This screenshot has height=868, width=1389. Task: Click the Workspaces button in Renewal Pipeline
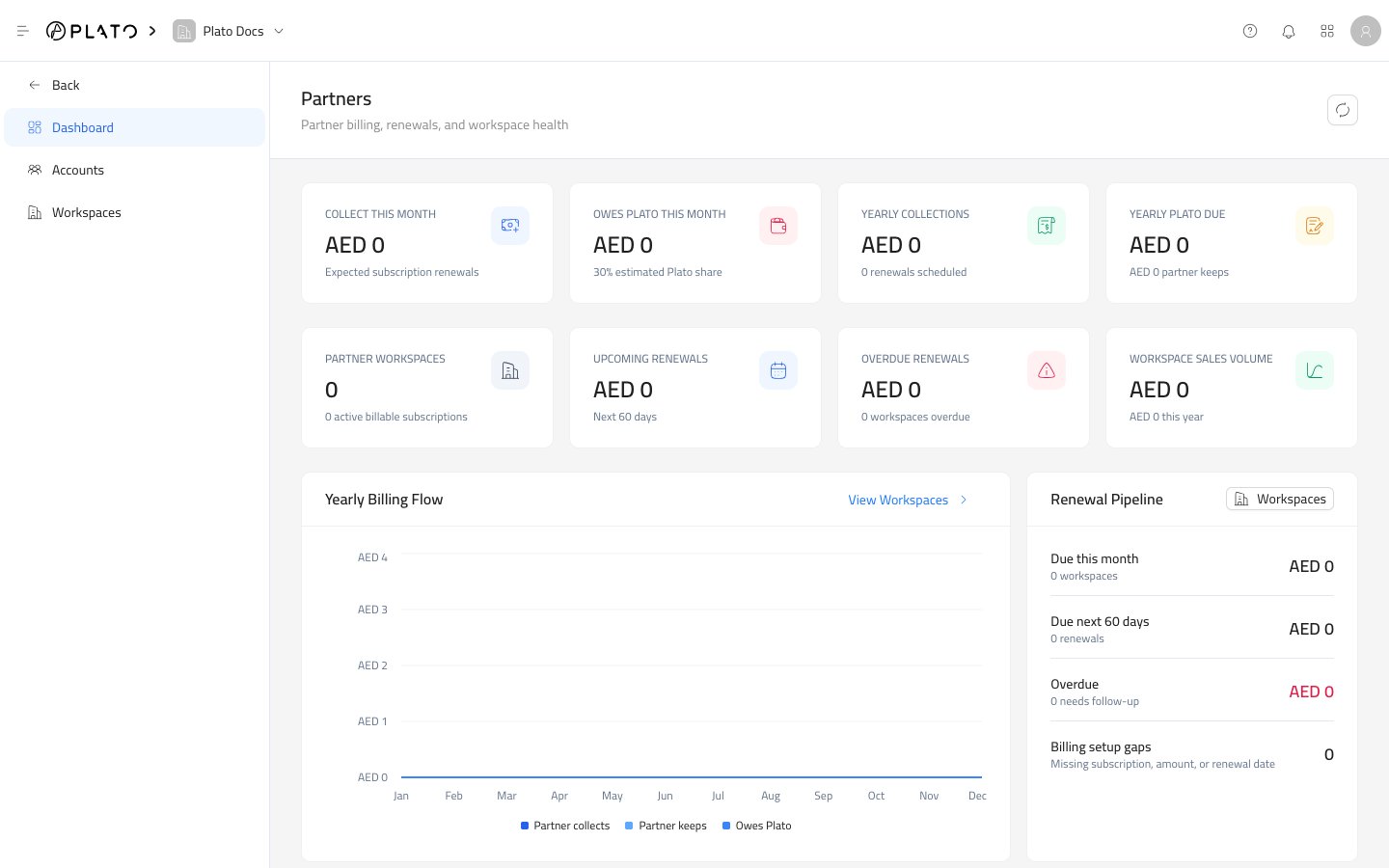coord(1280,499)
